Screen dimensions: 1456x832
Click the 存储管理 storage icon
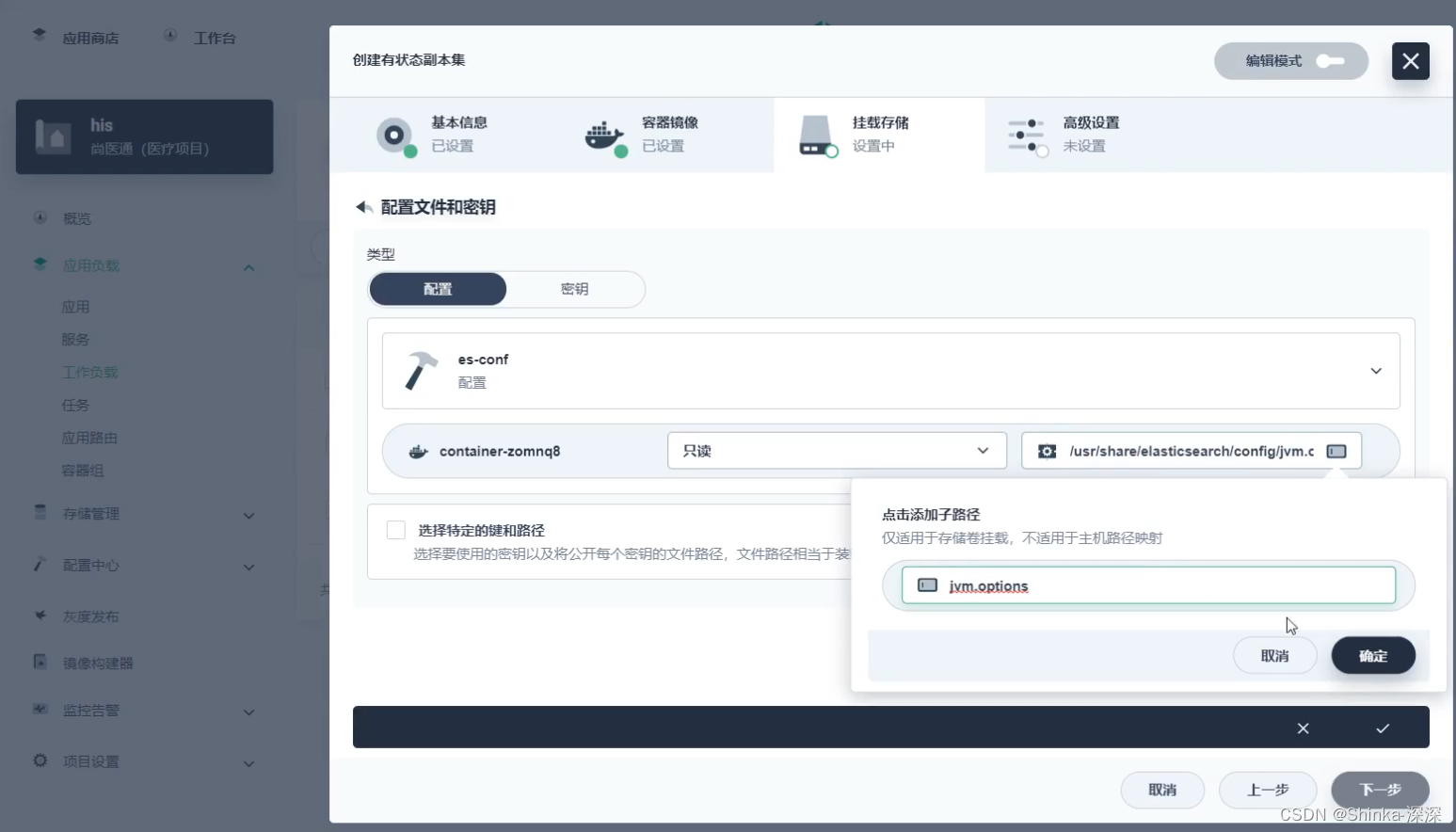[x=40, y=512]
